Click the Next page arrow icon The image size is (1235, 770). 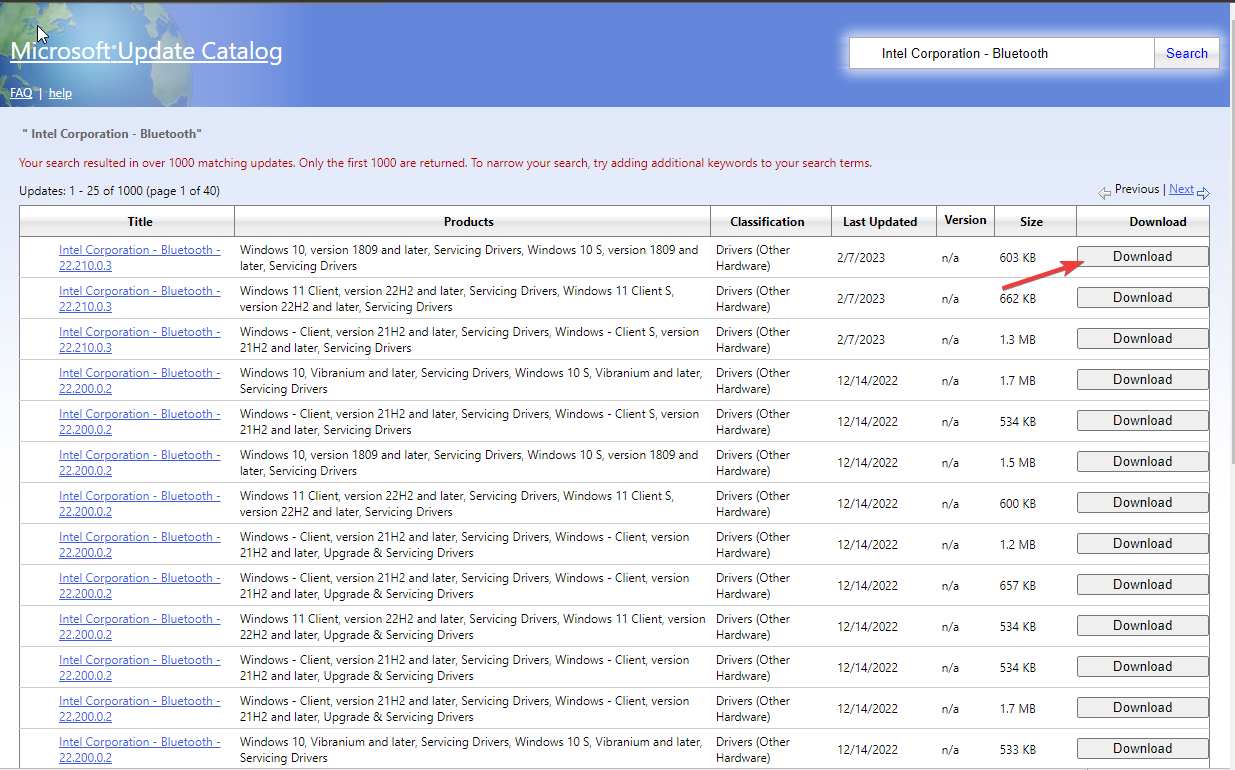pyautogui.click(x=1203, y=193)
